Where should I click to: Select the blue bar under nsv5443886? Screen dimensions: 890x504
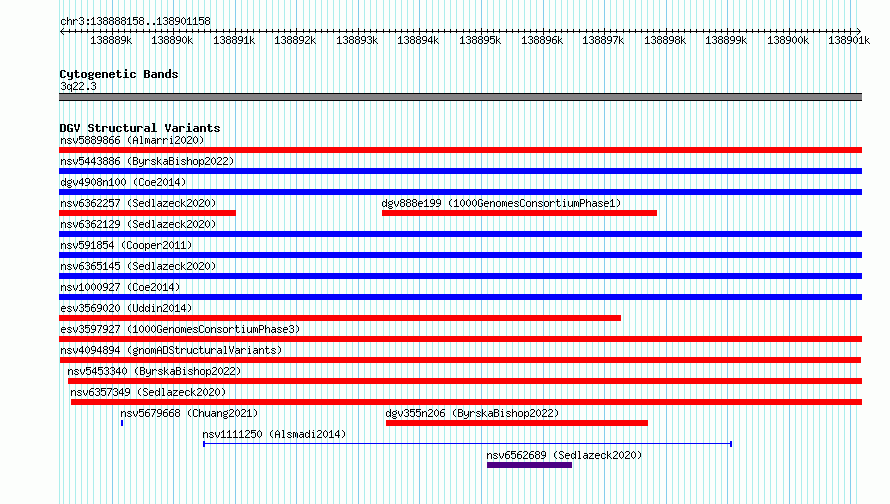coord(460,171)
